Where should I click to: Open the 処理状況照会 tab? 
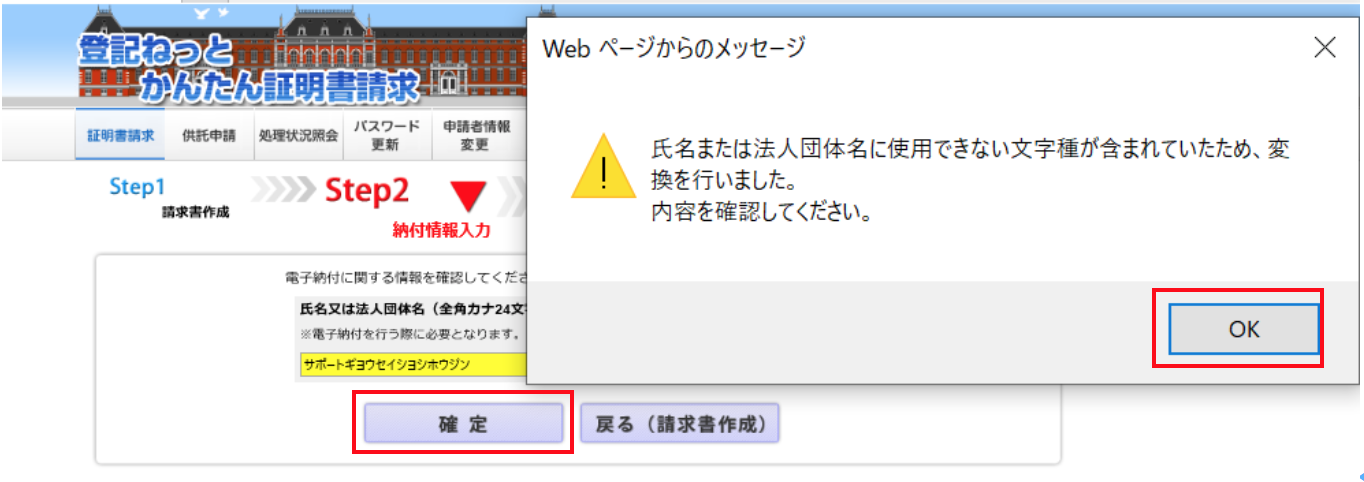tap(296, 136)
